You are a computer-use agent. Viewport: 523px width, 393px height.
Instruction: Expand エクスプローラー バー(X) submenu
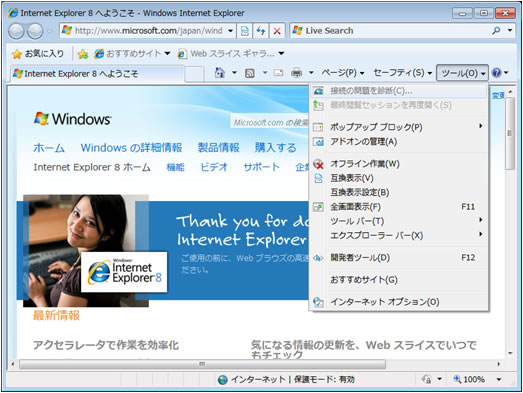399,236
